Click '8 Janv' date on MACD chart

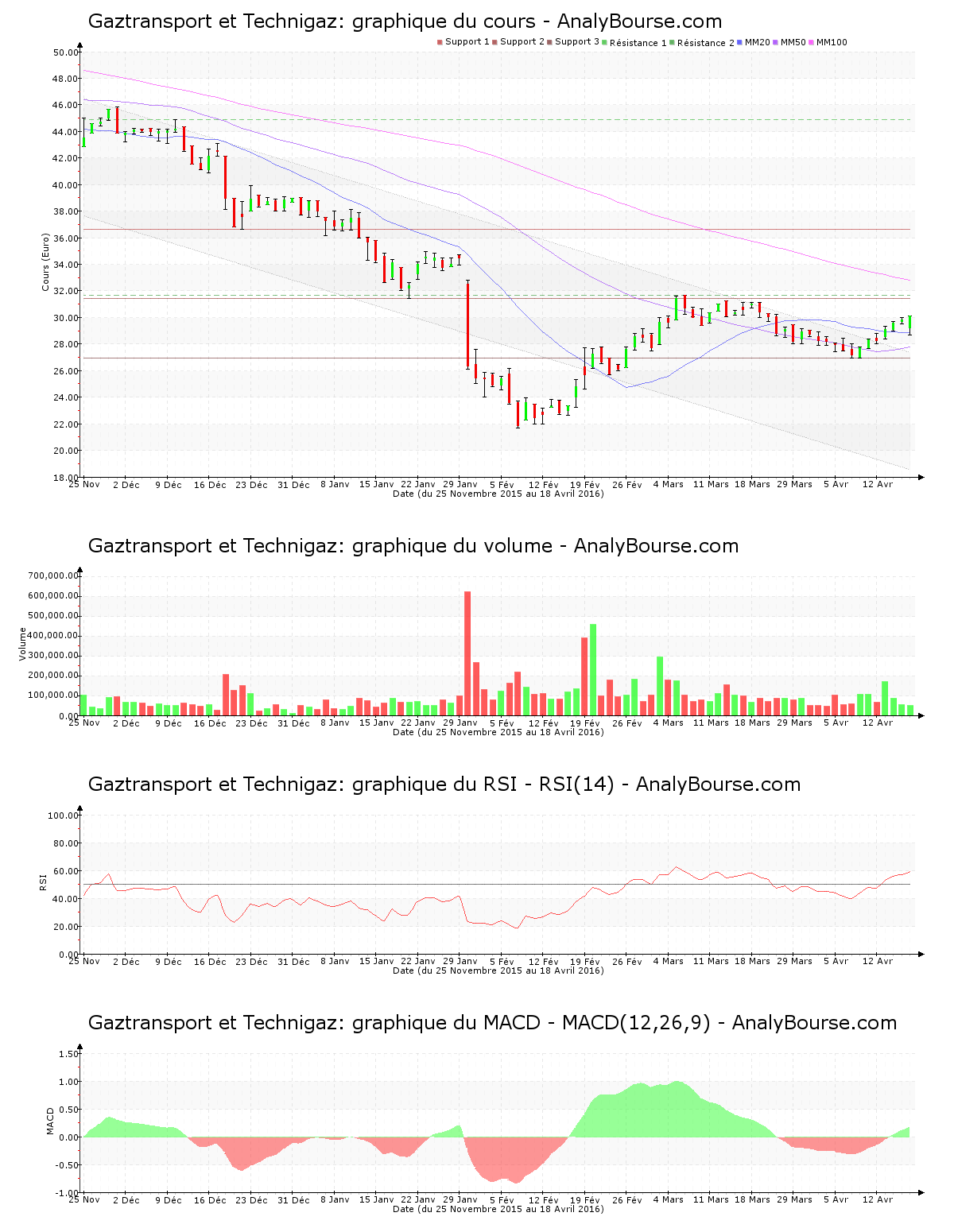coord(335,1199)
